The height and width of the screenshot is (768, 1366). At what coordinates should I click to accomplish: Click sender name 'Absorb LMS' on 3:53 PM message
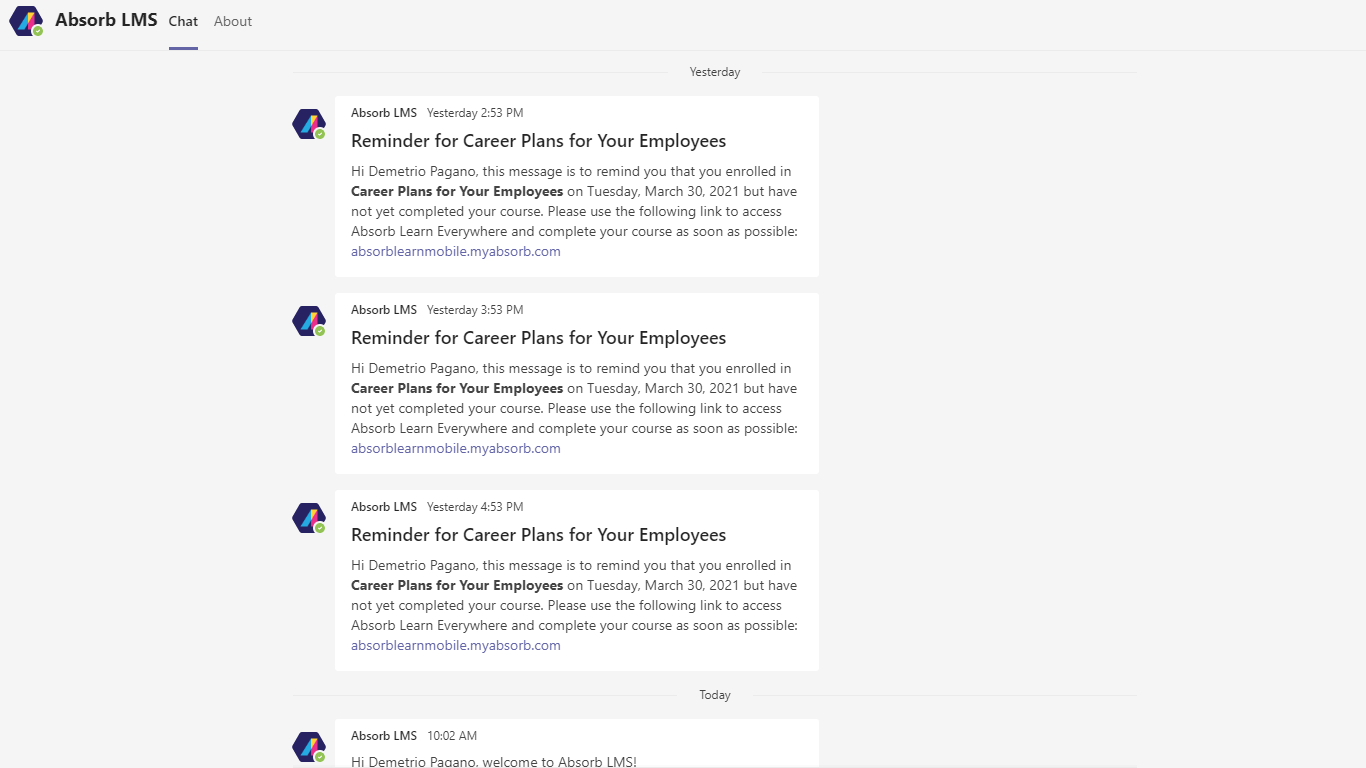point(384,310)
